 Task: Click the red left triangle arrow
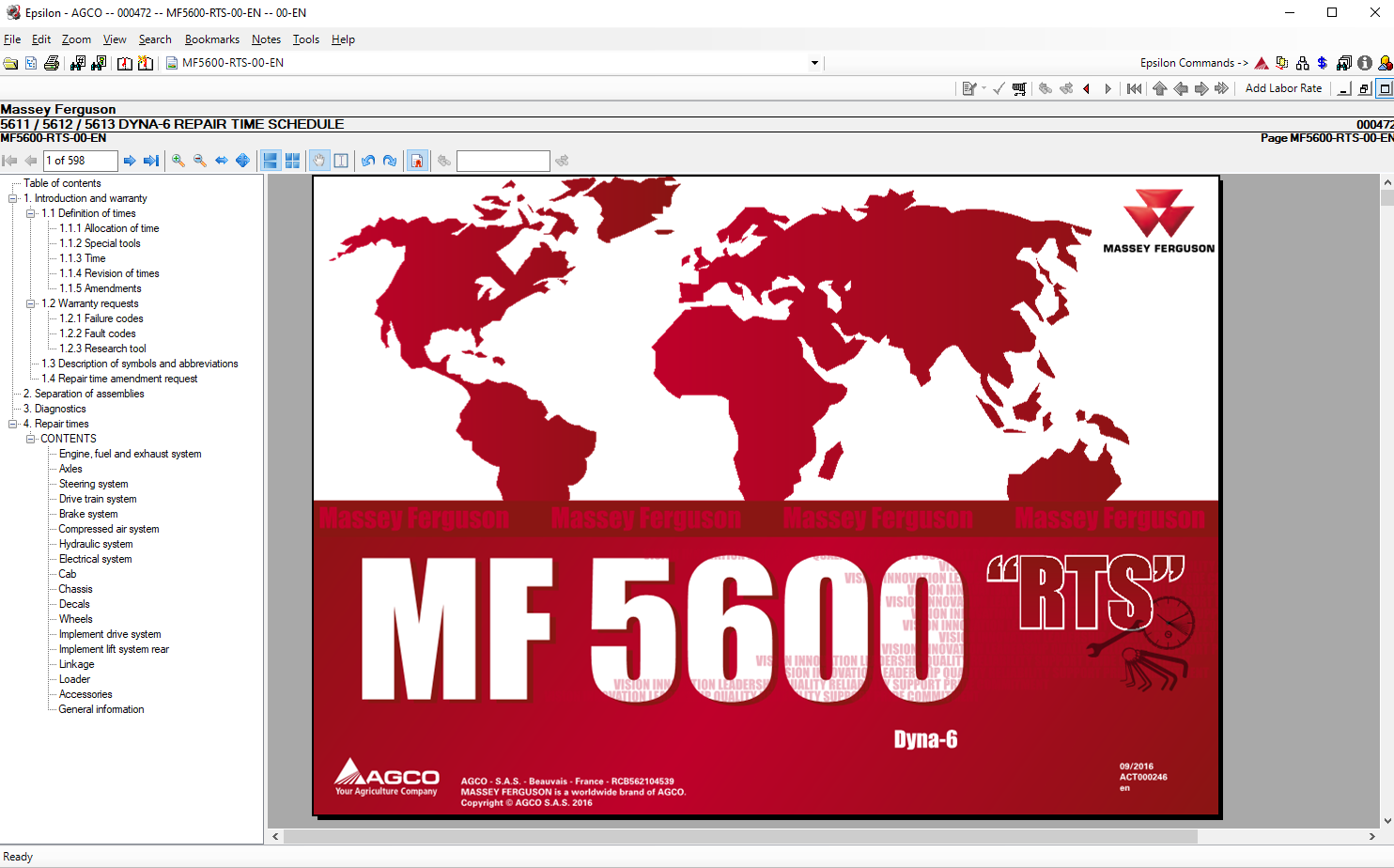(x=1087, y=88)
